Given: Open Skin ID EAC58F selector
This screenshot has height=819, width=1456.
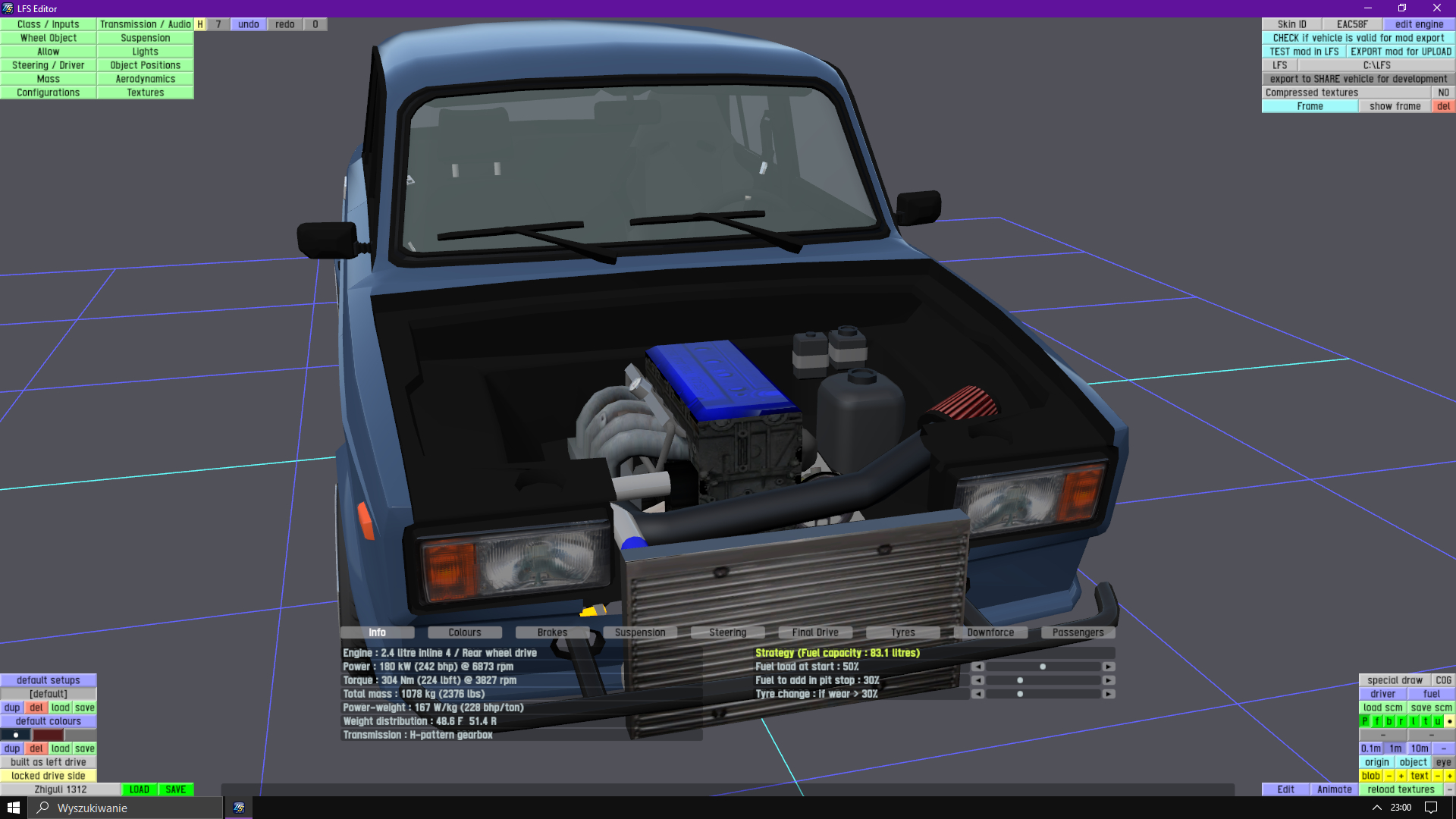Looking at the screenshot, I should [1352, 24].
